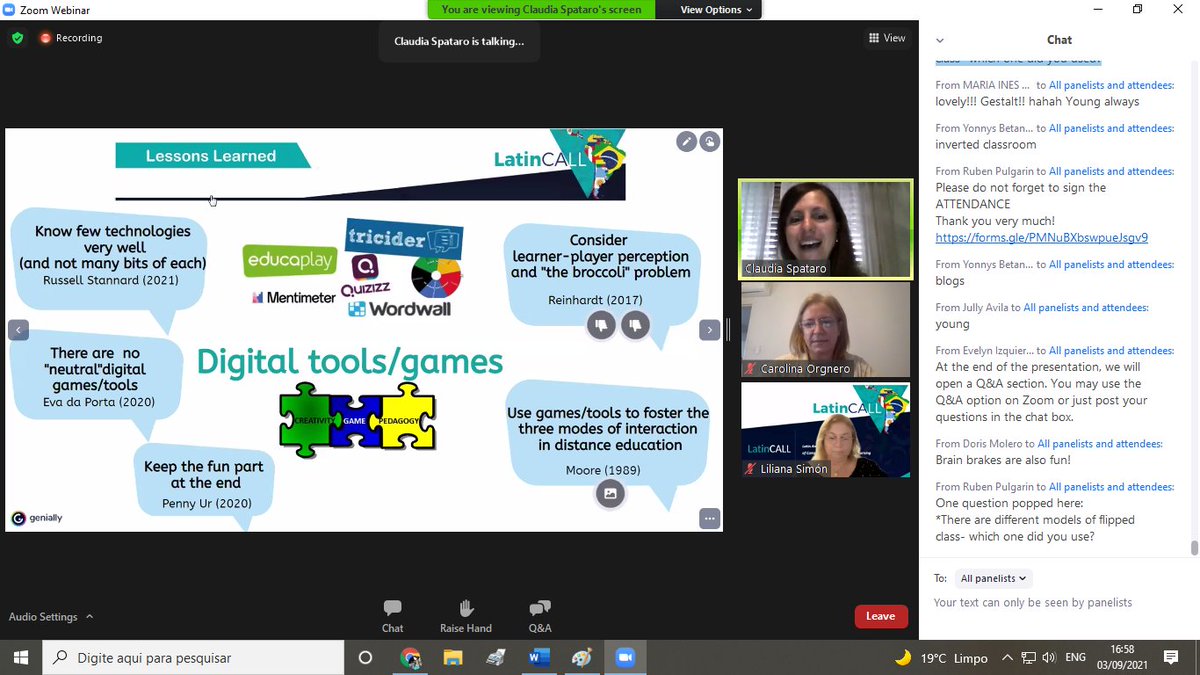Click the muted mic icon on Carolina Orgnero
The width and height of the screenshot is (1200, 675).
point(750,369)
